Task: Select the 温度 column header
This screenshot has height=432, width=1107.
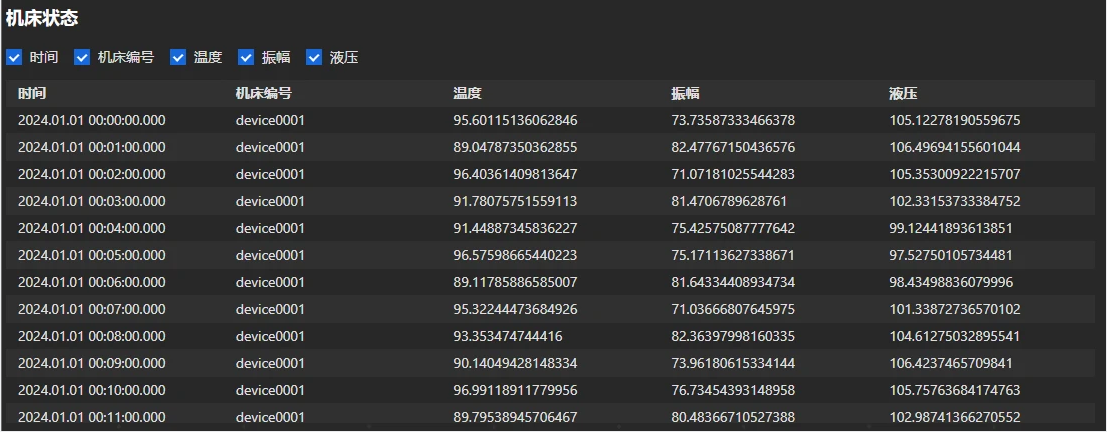Action: point(467,94)
